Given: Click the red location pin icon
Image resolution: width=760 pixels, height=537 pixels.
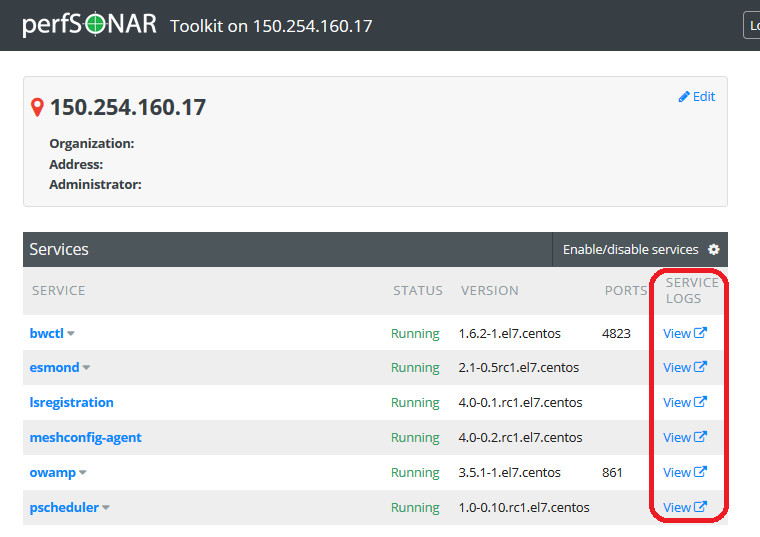Looking at the screenshot, I should (x=37, y=108).
